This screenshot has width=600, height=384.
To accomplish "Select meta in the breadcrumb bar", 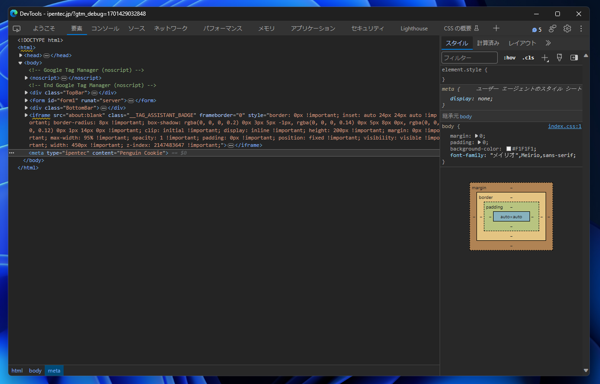I will point(54,371).
